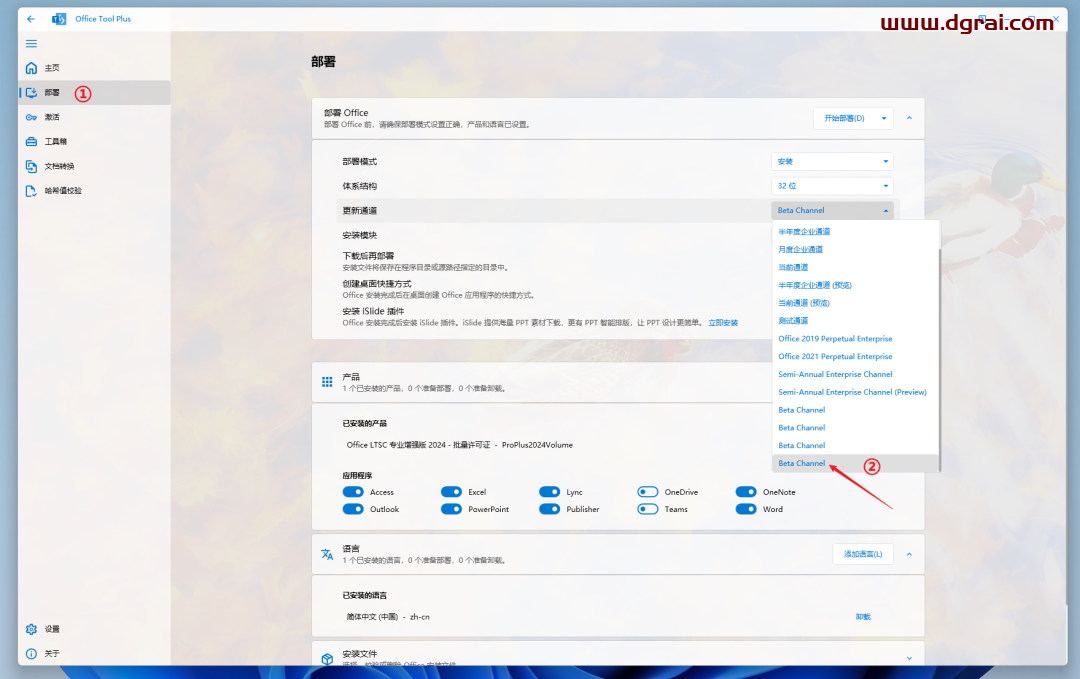Viewport: 1080px width, 679px height.
Task: Open the 哈希值校验 page
Action: (94, 191)
